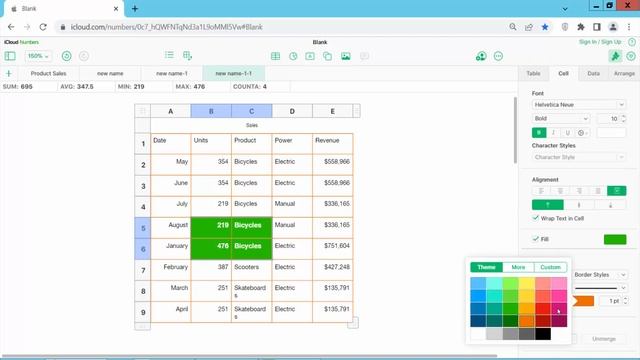Add a new sheet with plus icon
This screenshot has height=360, width=640.
(x=9, y=73)
